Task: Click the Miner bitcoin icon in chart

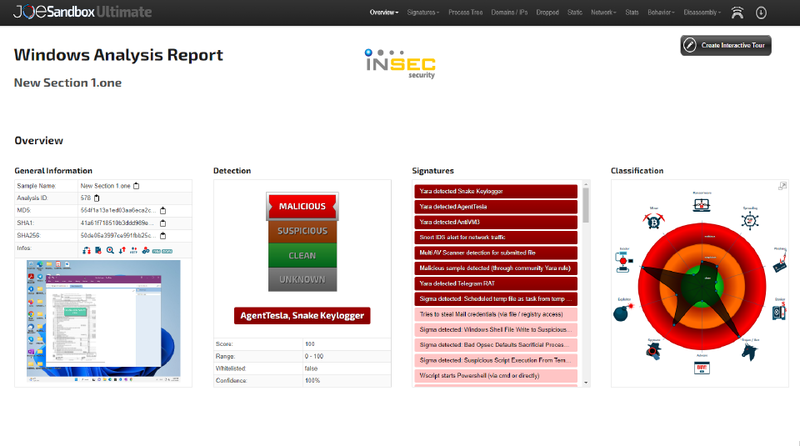Action: tap(654, 220)
